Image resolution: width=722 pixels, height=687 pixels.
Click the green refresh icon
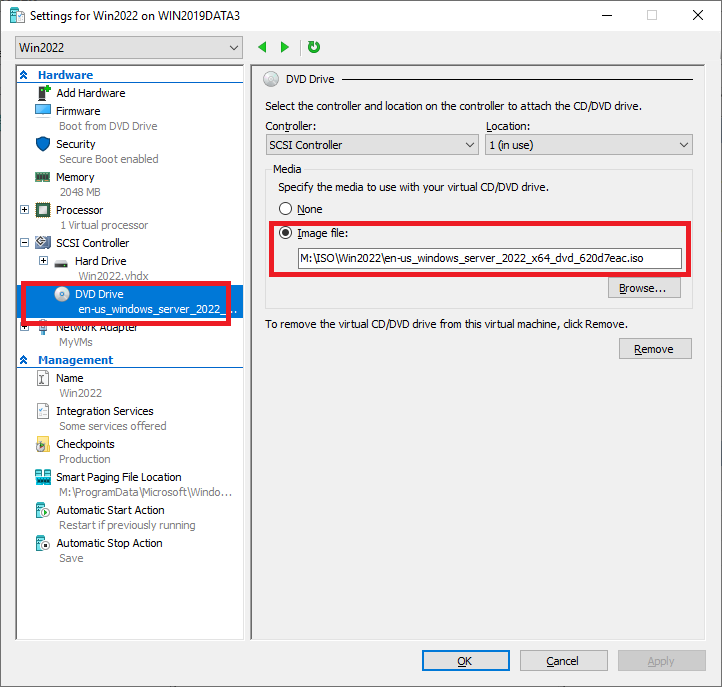tap(314, 47)
